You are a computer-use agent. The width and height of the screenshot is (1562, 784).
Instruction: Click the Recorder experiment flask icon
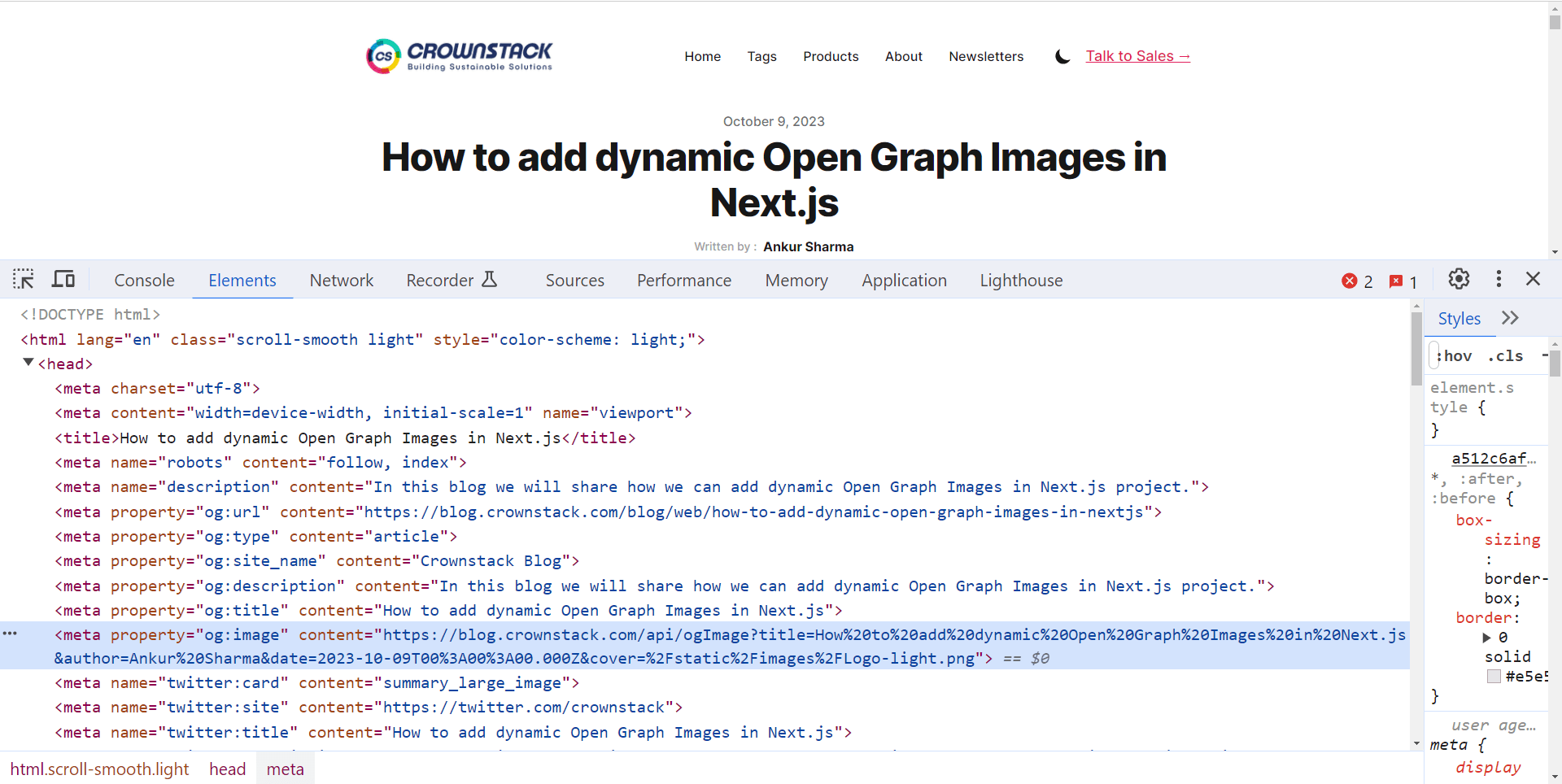coord(489,279)
